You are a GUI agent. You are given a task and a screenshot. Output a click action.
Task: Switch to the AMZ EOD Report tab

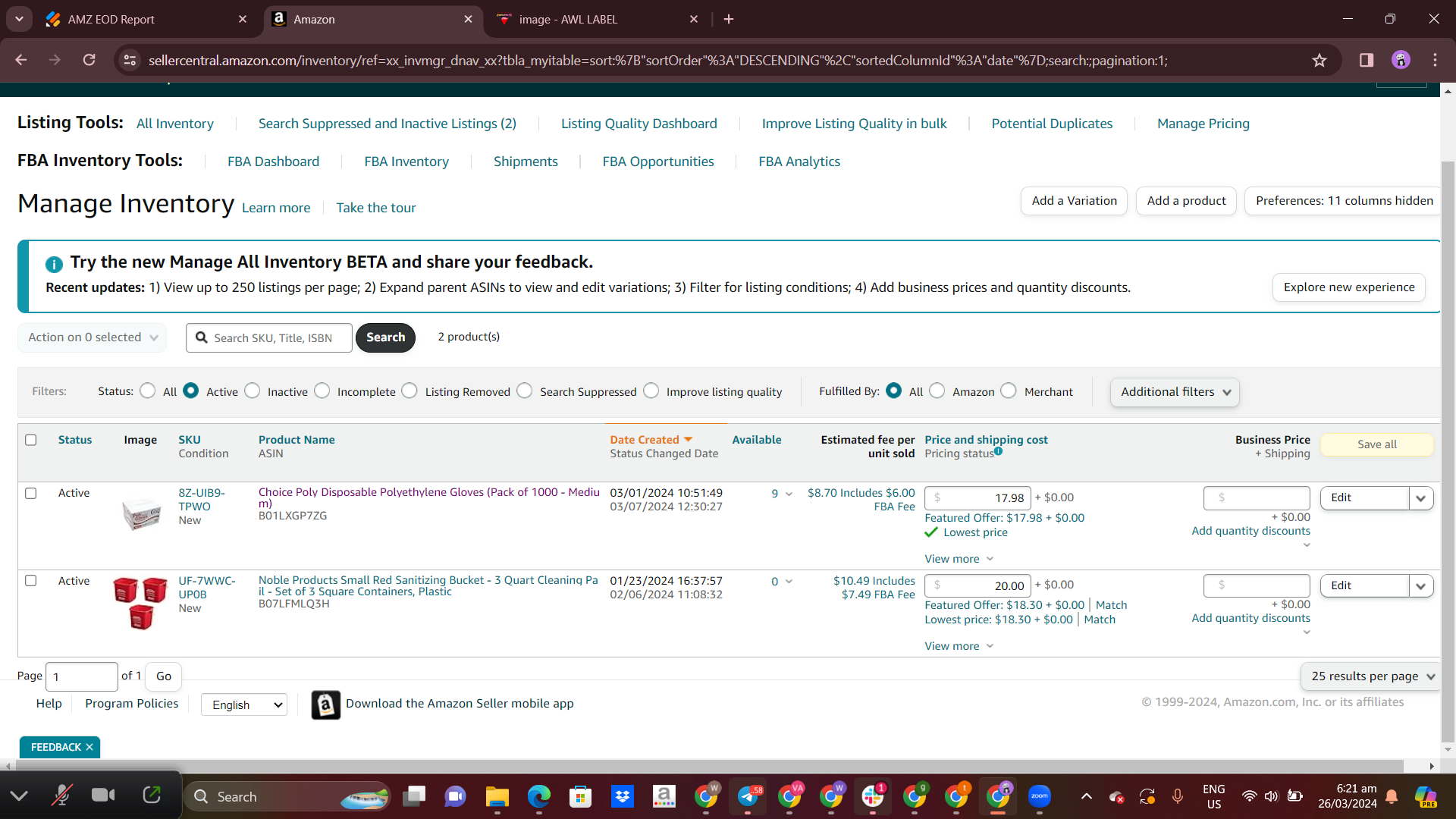click(x=144, y=20)
